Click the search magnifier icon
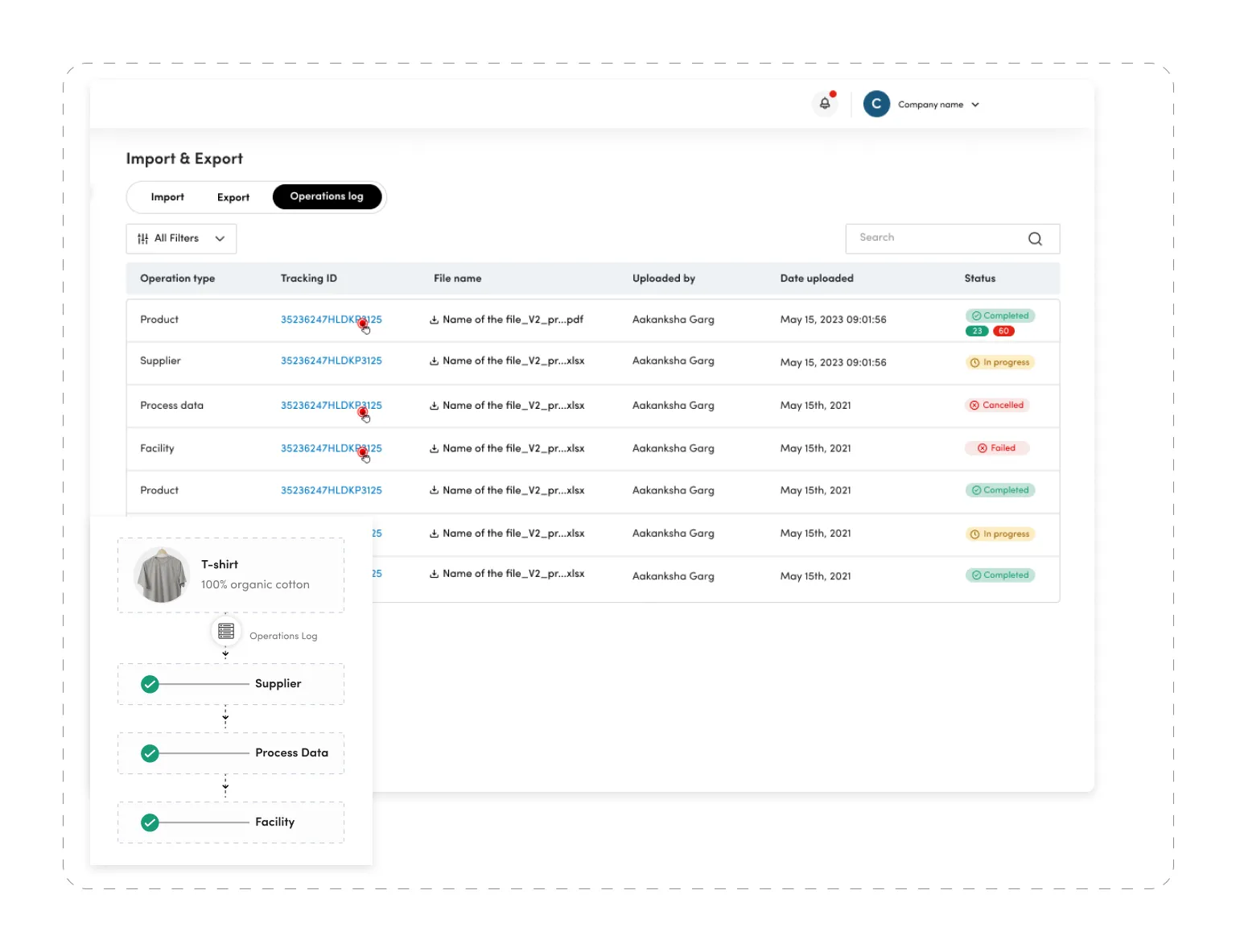1236x952 pixels. (1035, 238)
